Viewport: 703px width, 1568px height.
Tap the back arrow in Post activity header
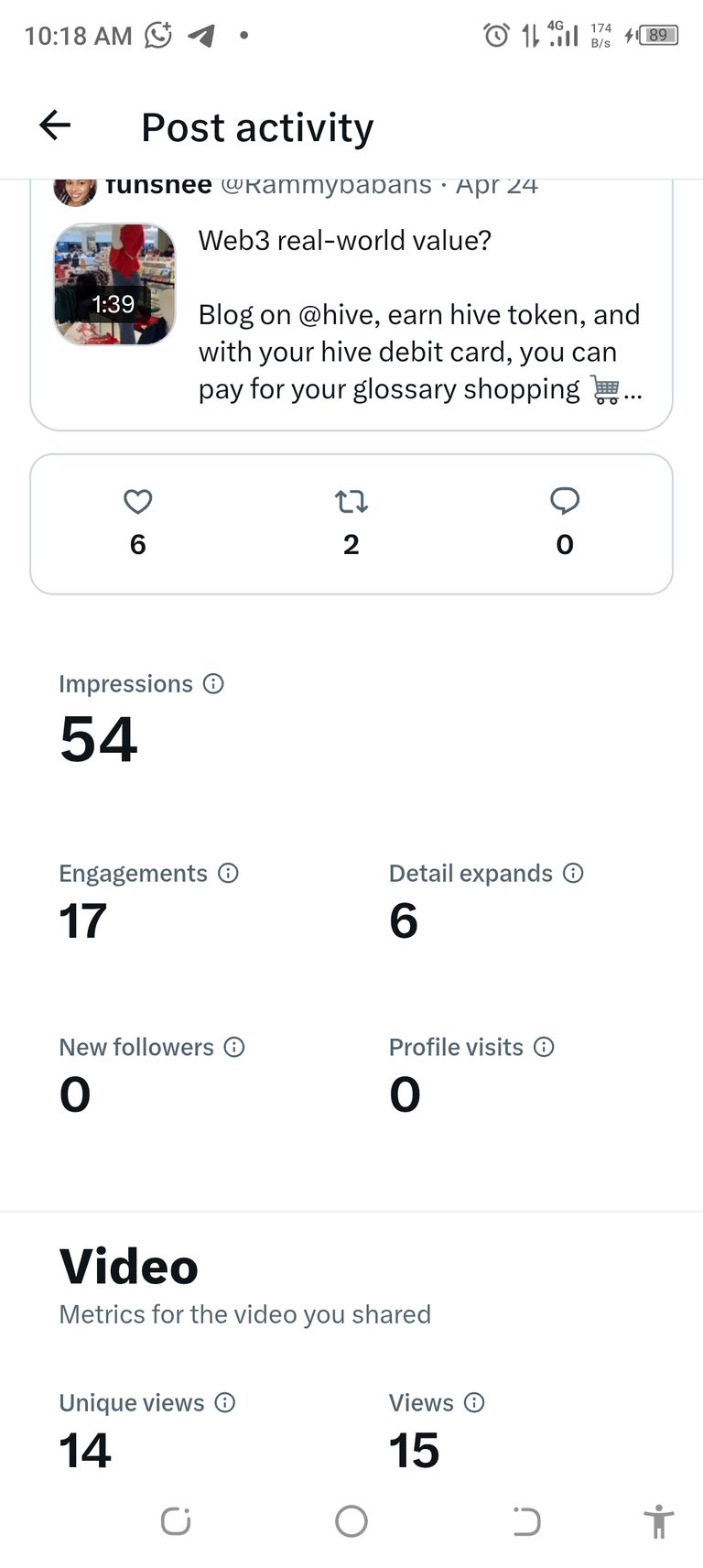[x=55, y=125]
